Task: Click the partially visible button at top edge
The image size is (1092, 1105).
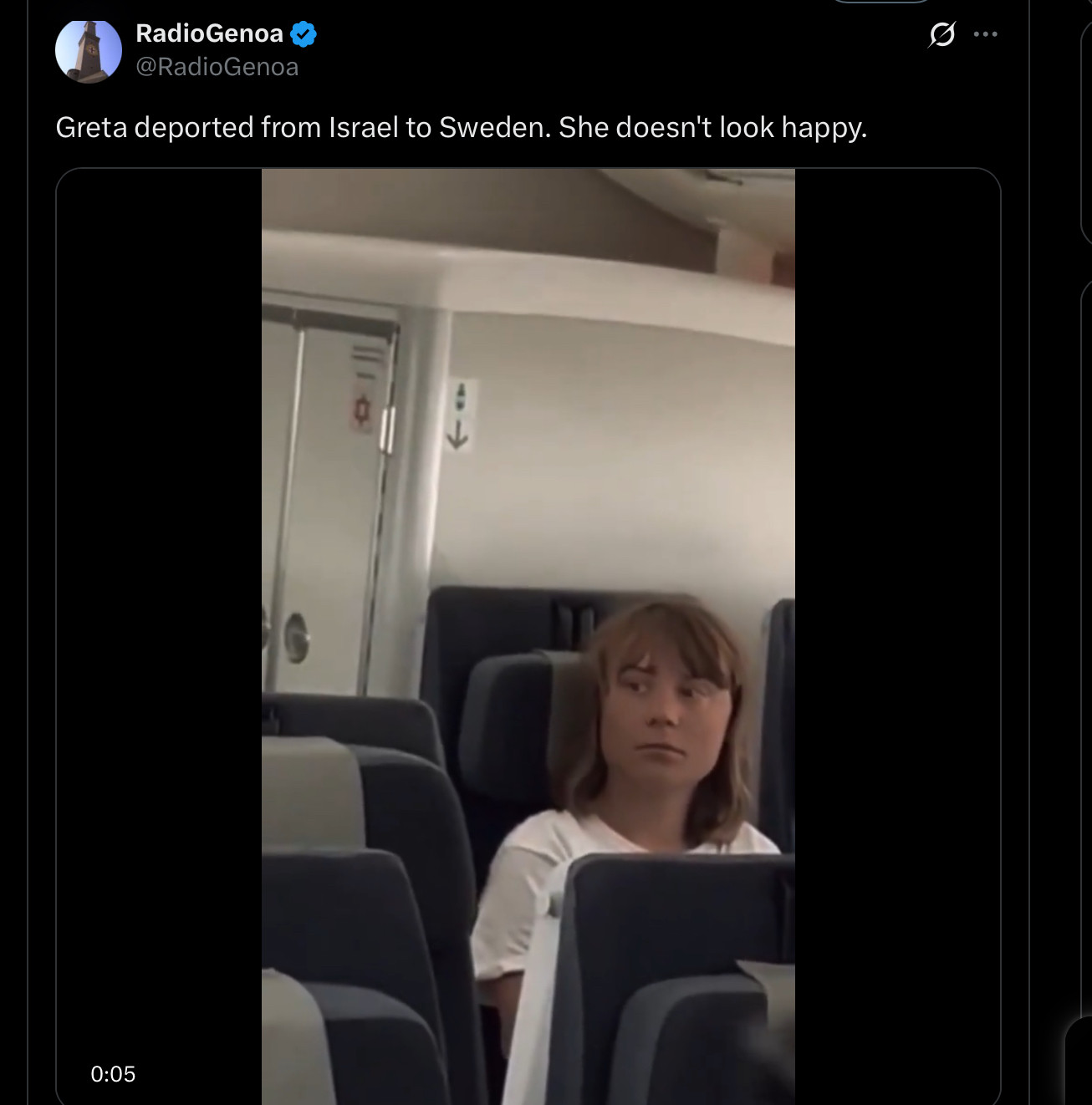Action: tap(880, 2)
